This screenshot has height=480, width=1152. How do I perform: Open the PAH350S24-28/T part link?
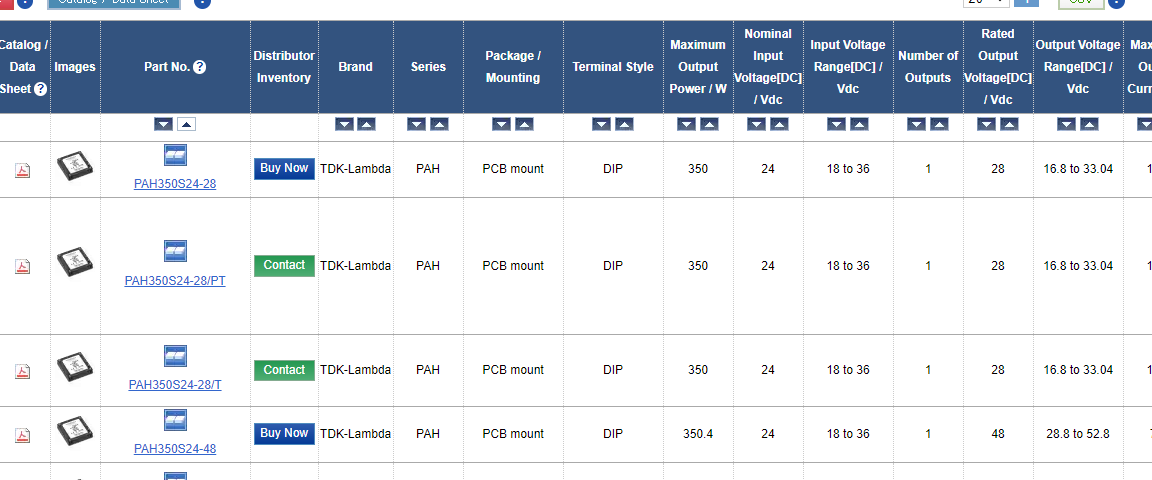point(175,385)
